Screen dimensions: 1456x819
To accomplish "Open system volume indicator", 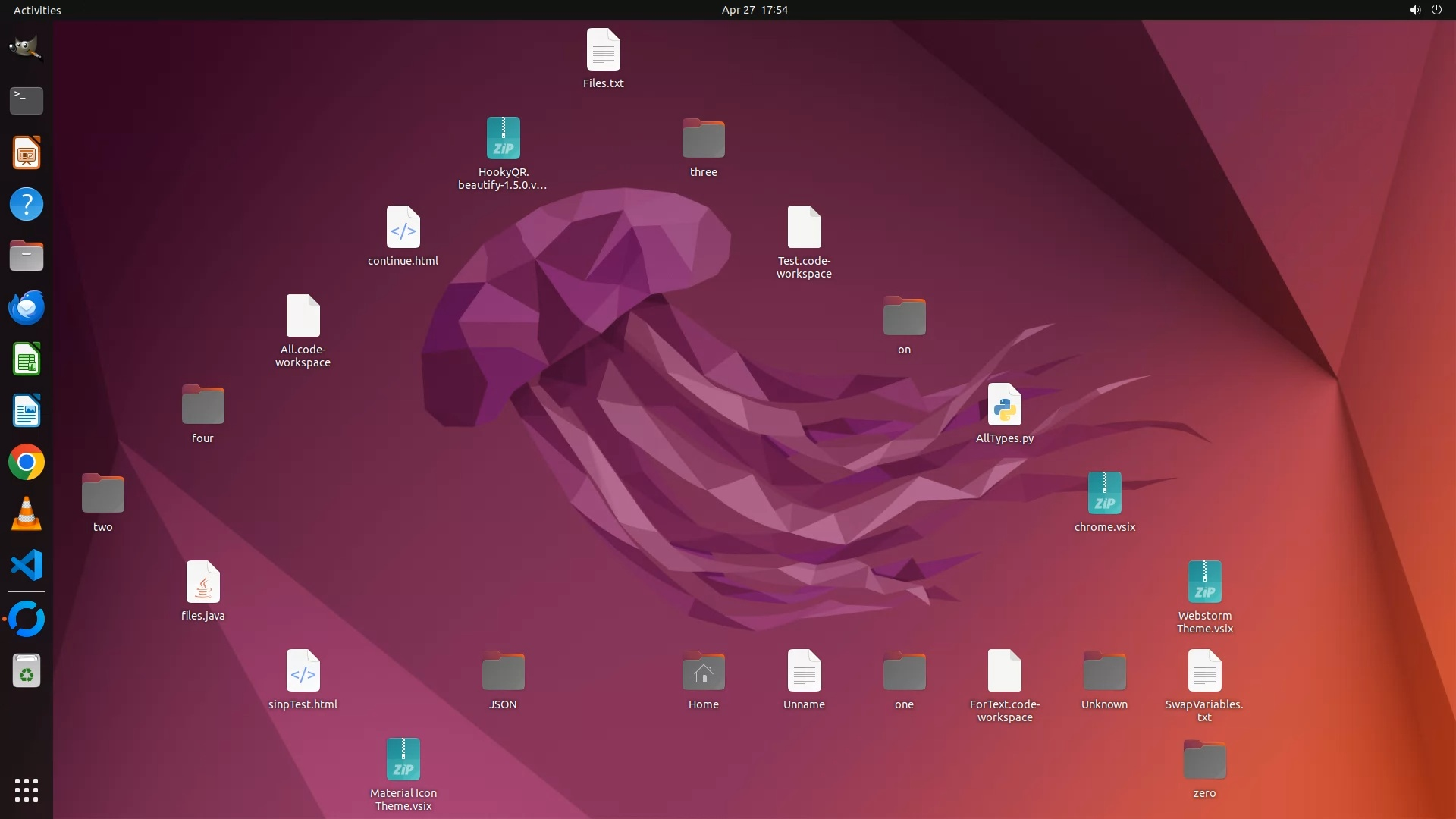I will pos(1414,10).
